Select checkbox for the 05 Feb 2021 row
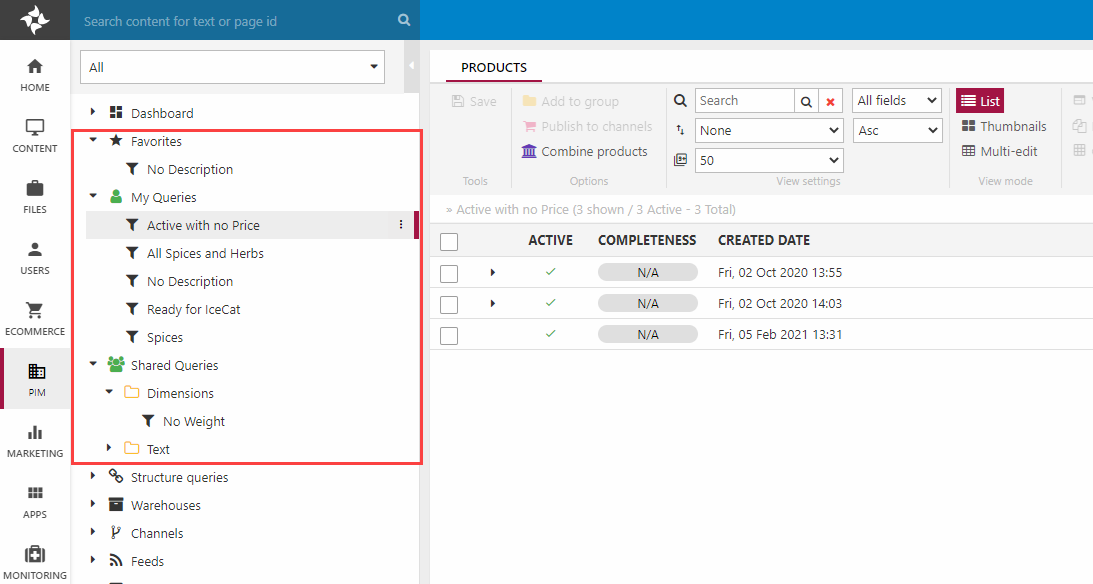The image size is (1093, 584). (449, 335)
